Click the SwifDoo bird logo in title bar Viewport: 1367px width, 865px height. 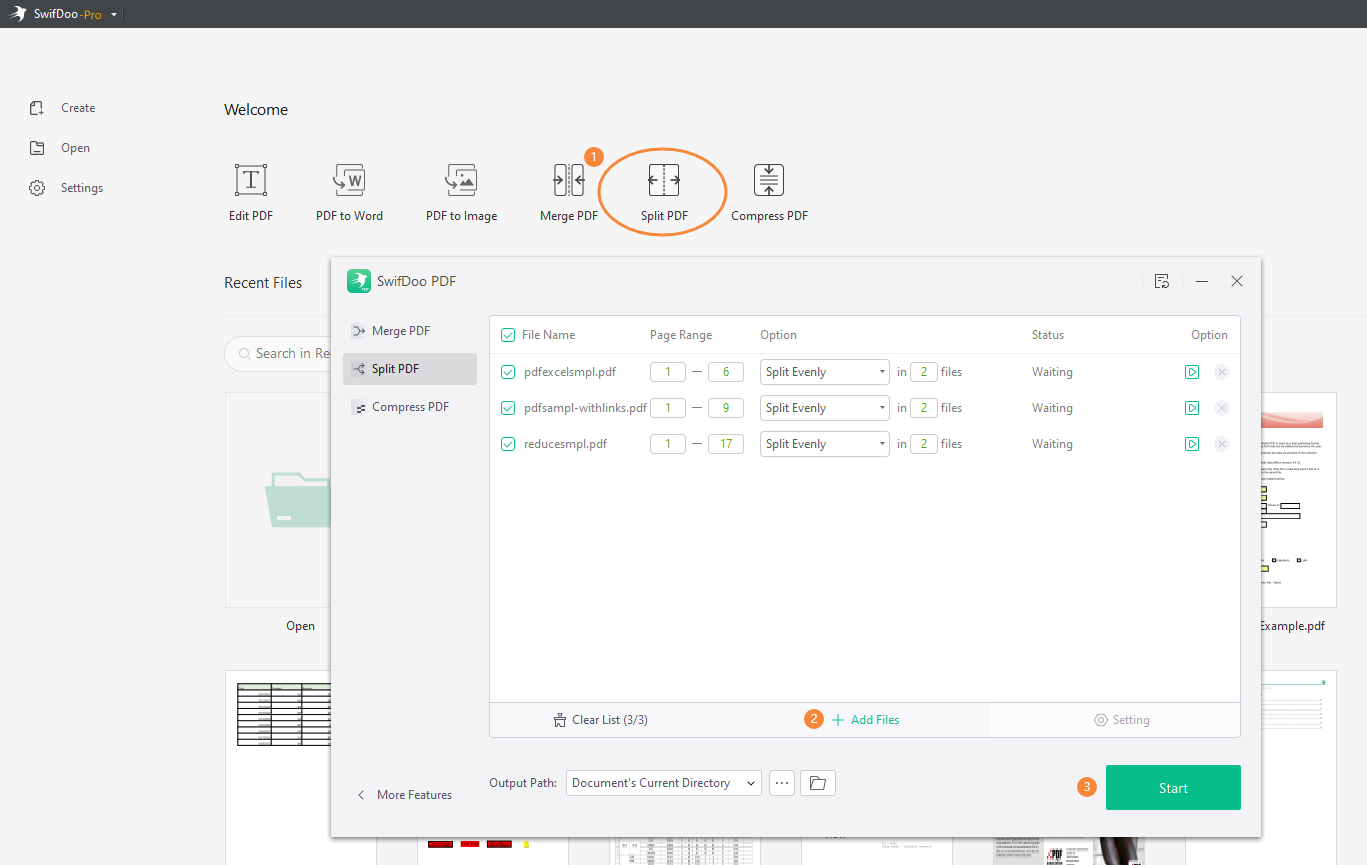[x=19, y=15]
